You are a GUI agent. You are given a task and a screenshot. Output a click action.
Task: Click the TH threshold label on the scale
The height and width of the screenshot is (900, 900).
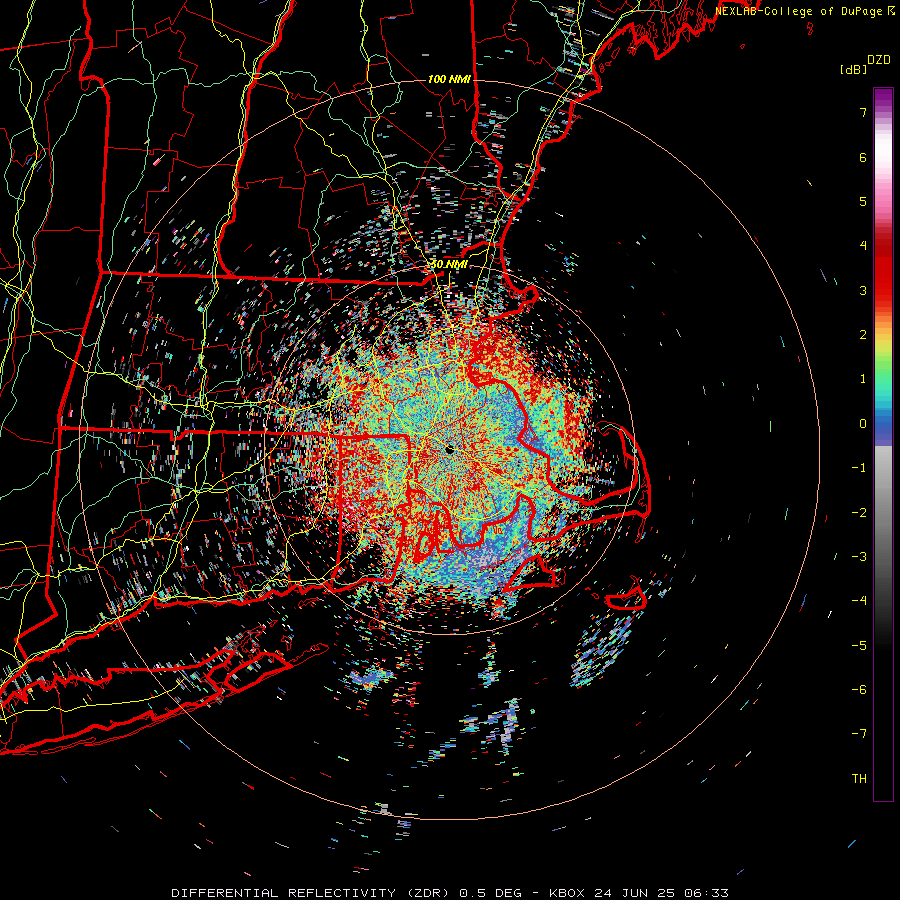[859, 779]
